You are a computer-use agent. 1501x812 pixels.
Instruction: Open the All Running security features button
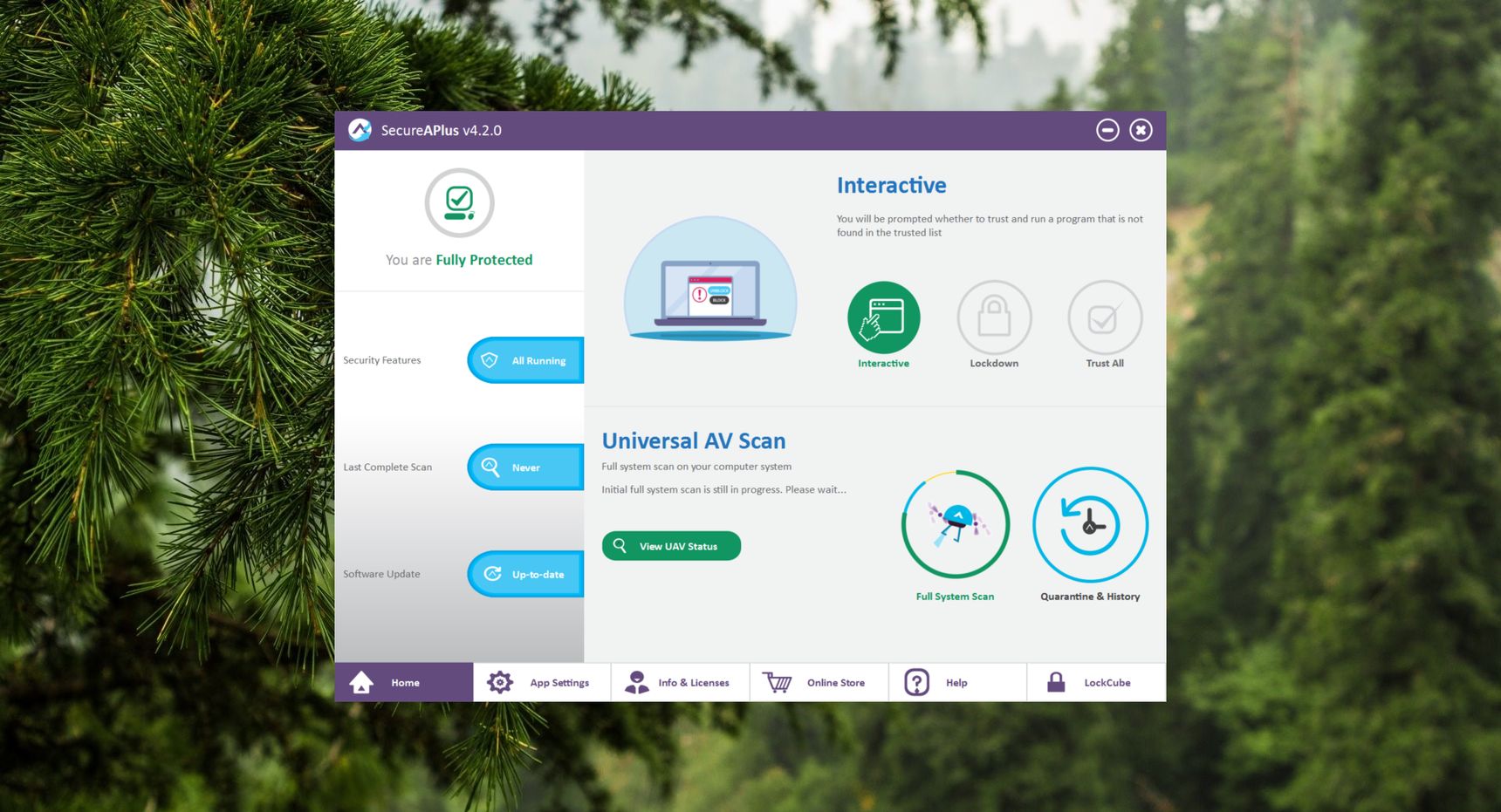coord(525,360)
